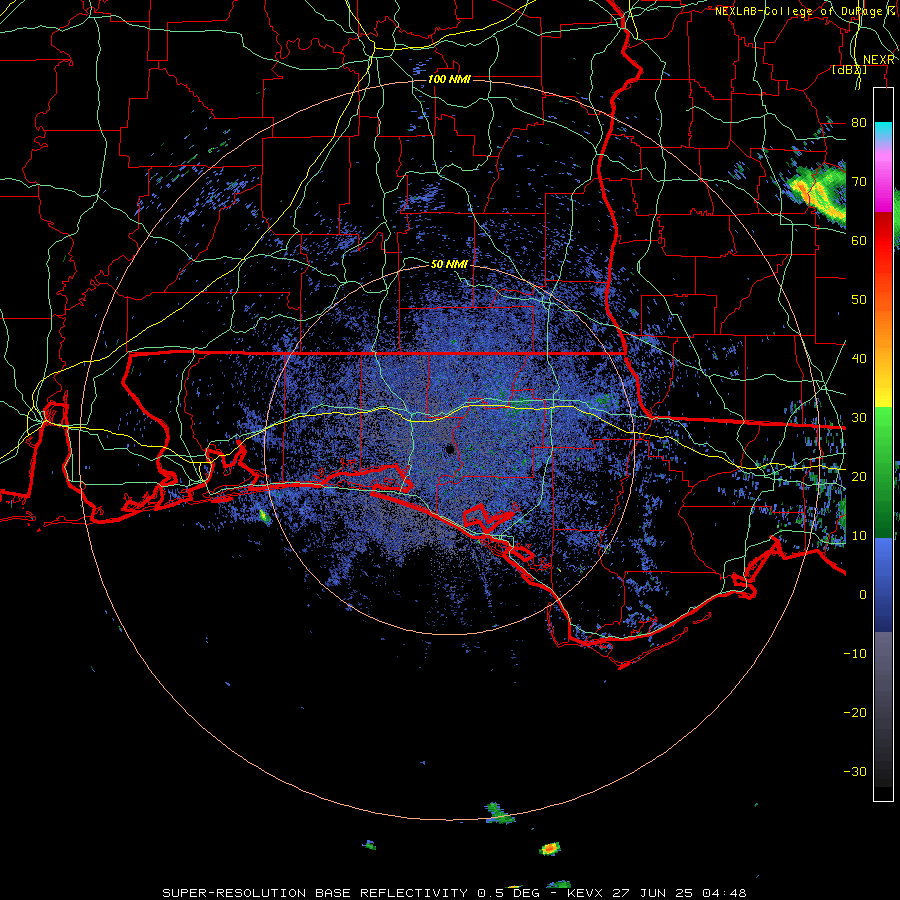Click the black radar site dot at center
This screenshot has height=900, width=900.
coord(451,449)
